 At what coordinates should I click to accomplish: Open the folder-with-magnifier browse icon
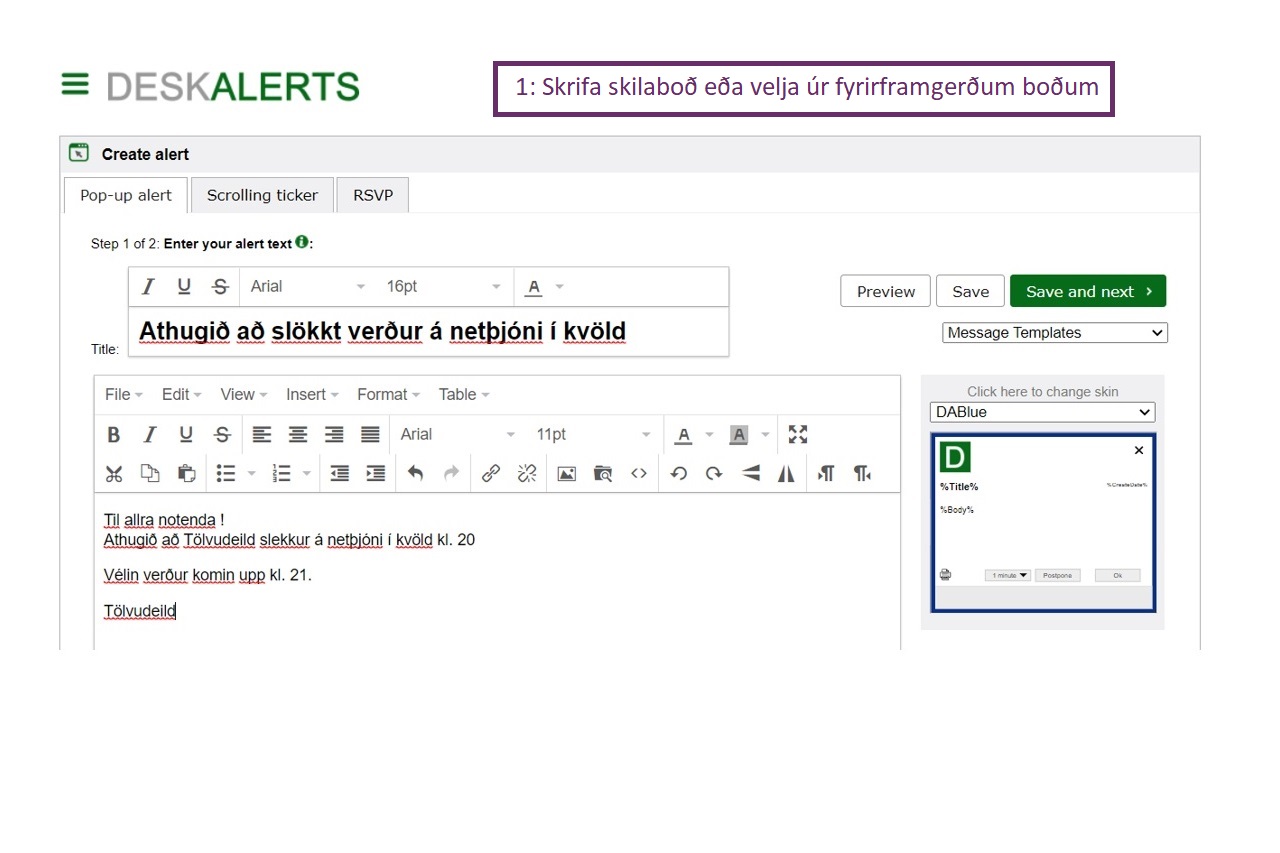[x=603, y=474]
